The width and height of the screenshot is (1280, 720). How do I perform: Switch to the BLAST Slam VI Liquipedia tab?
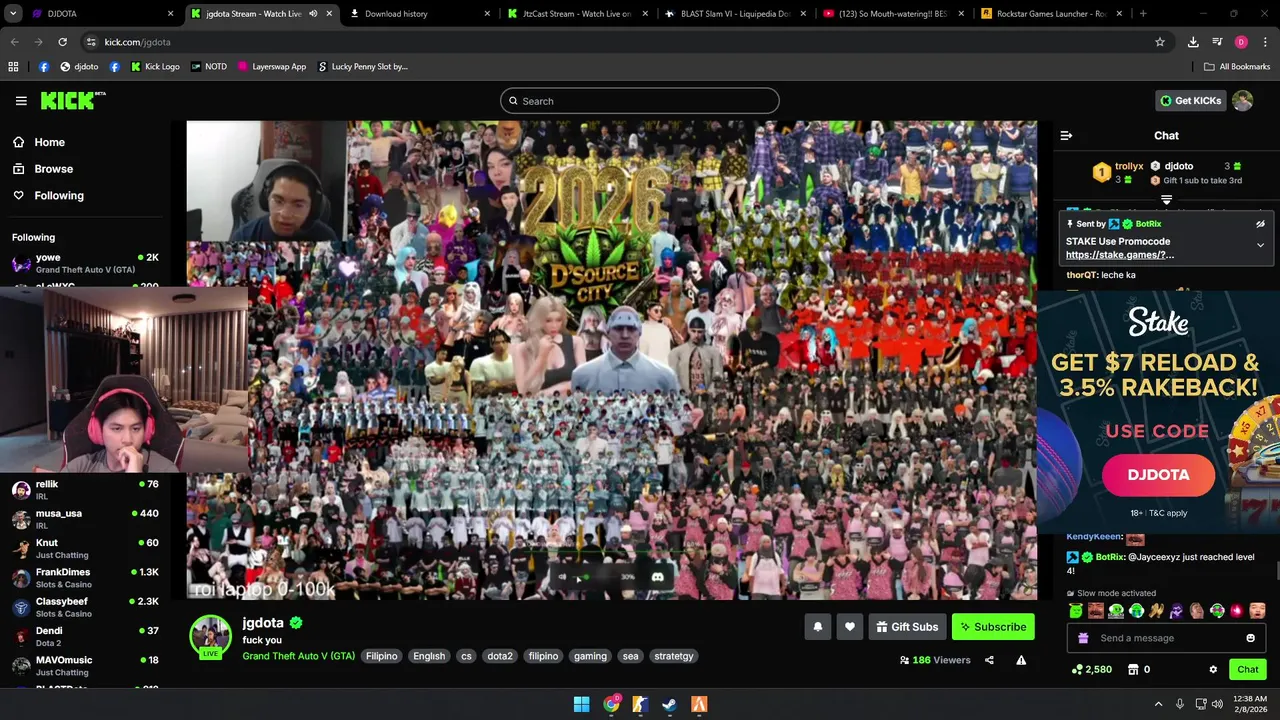pyautogui.click(x=735, y=14)
